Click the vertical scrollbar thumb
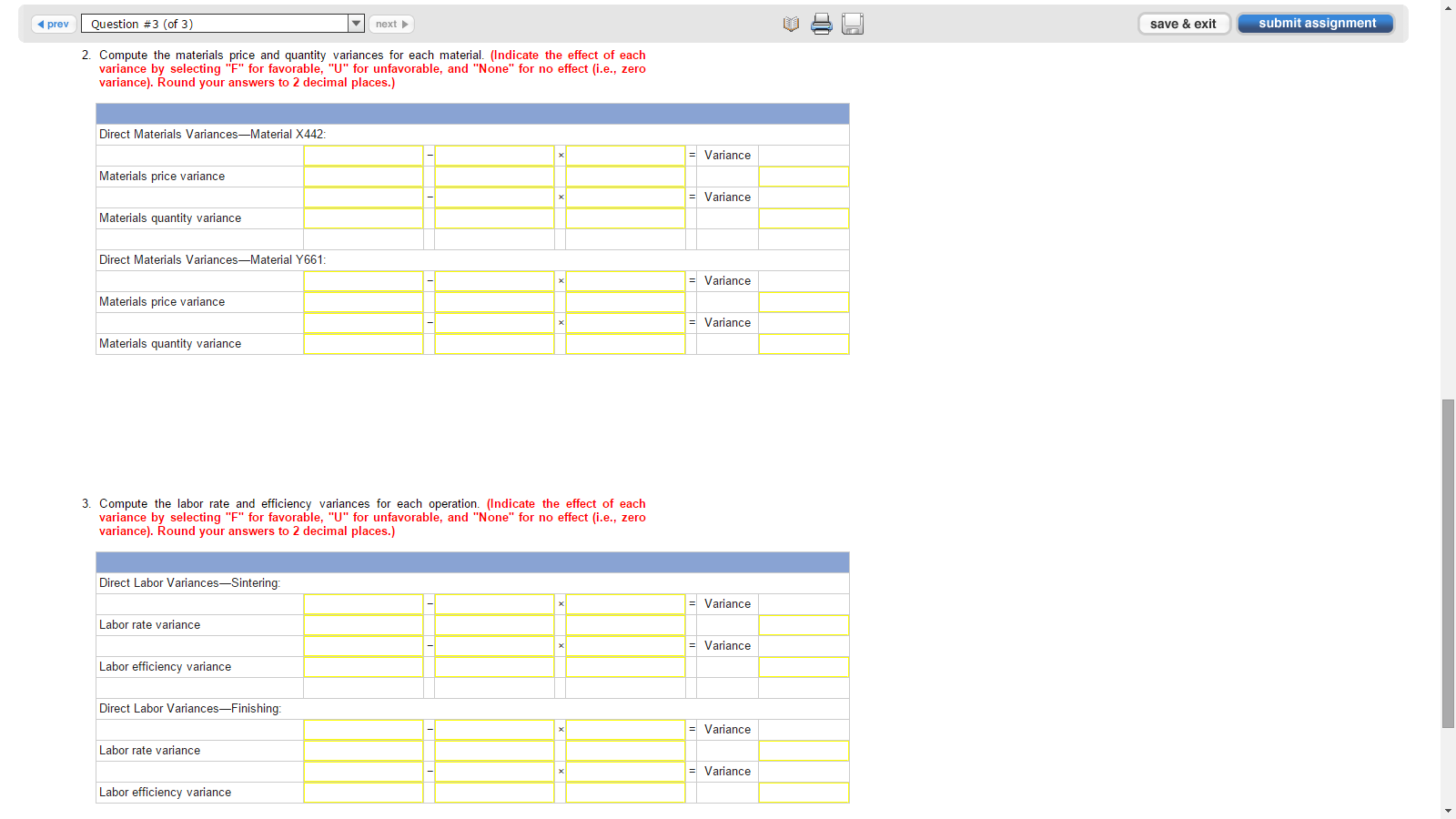This screenshot has width=1456, height=819. click(x=1448, y=563)
